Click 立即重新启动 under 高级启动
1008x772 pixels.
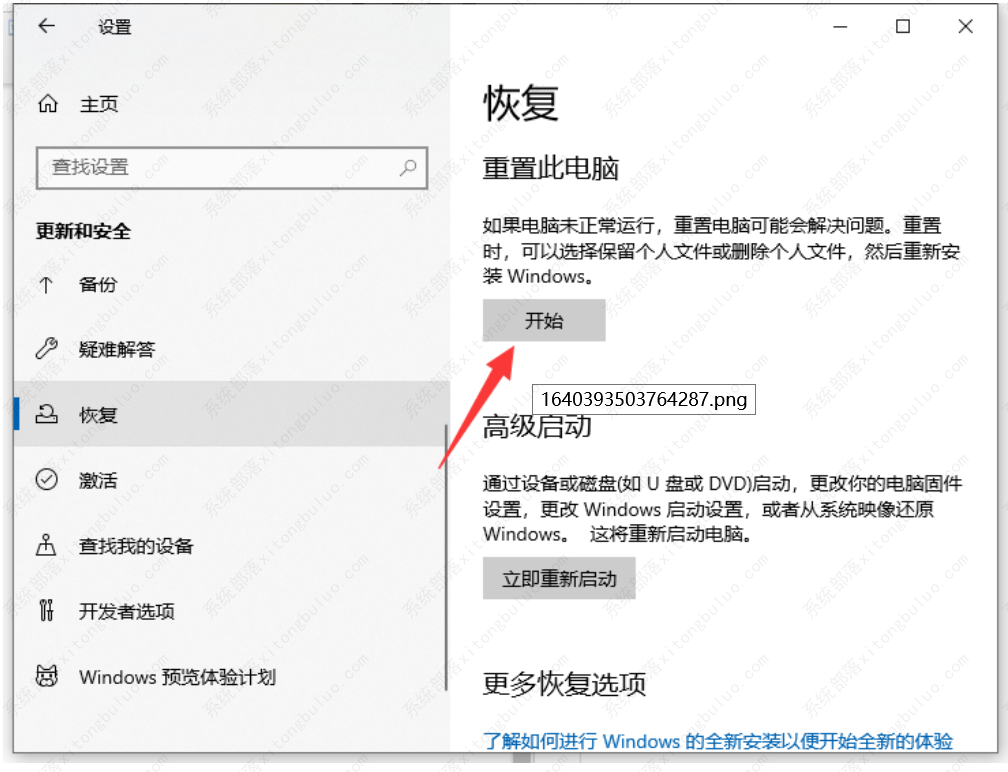[x=559, y=578]
